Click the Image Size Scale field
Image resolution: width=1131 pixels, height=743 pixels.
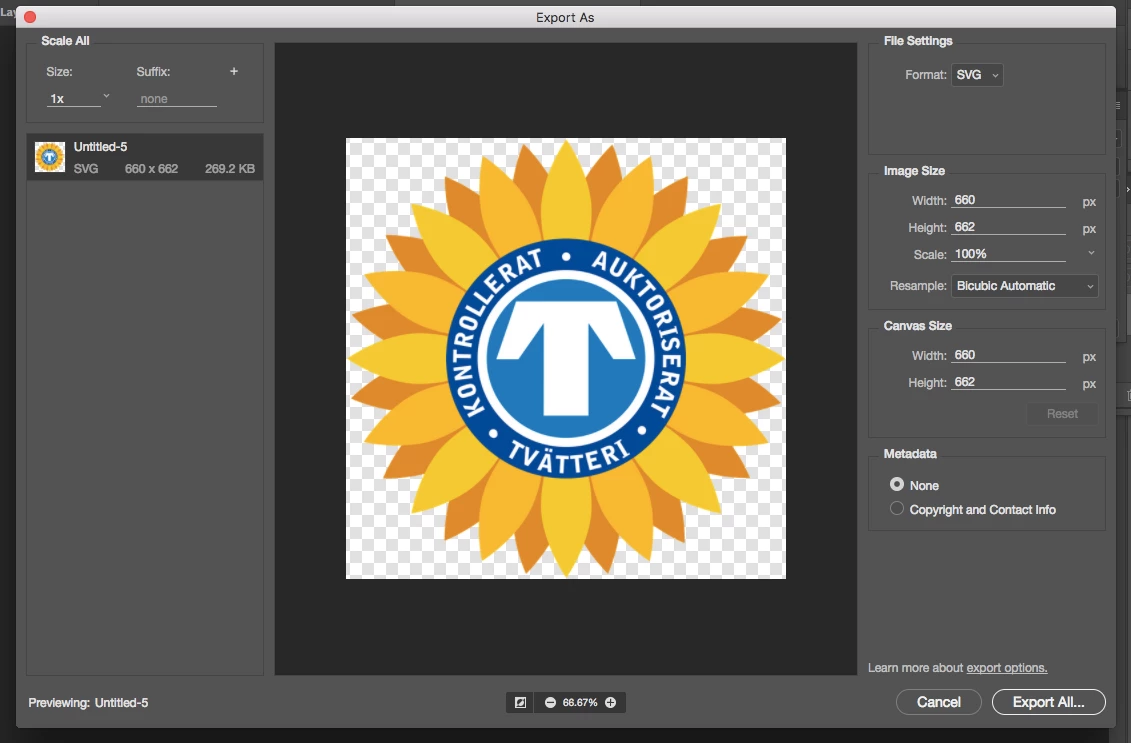(x=1008, y=254)
